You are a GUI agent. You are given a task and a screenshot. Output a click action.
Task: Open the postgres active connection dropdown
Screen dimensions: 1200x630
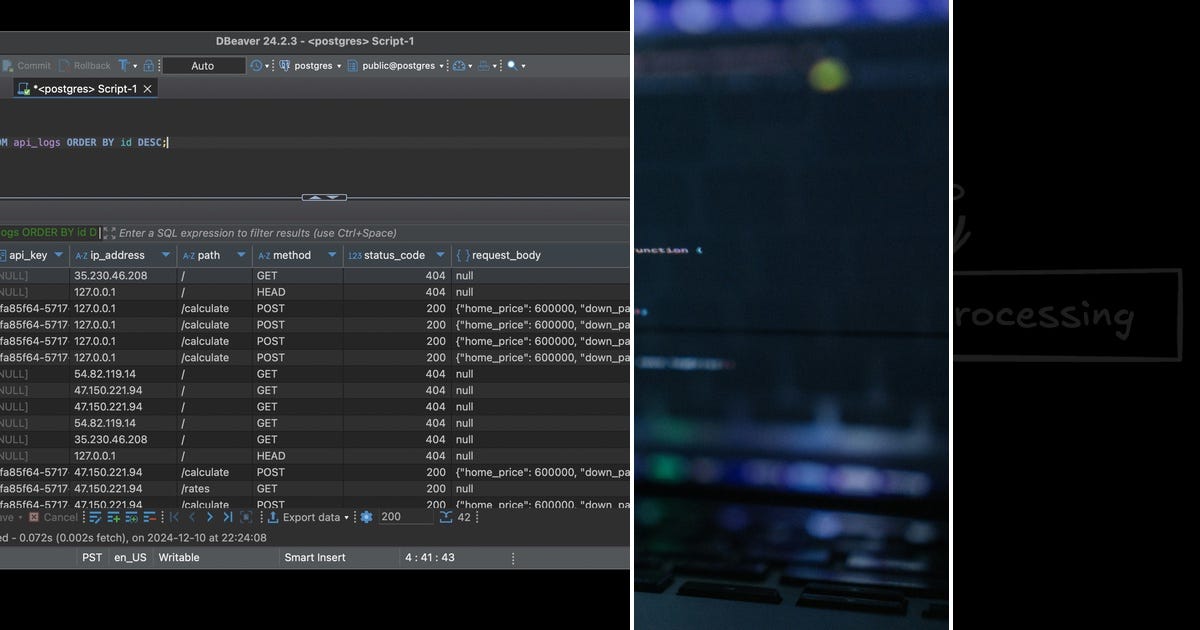pos(311,66)
